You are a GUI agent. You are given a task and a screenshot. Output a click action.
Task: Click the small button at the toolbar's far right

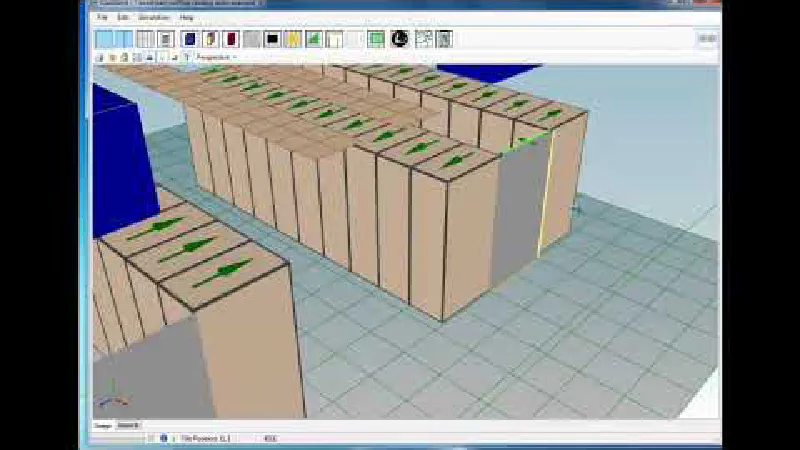point(707,39)
